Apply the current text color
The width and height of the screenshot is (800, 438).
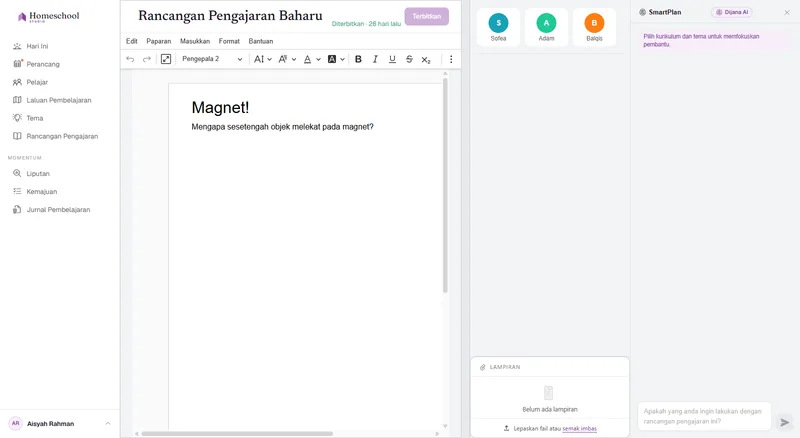[x=307, y=59]
